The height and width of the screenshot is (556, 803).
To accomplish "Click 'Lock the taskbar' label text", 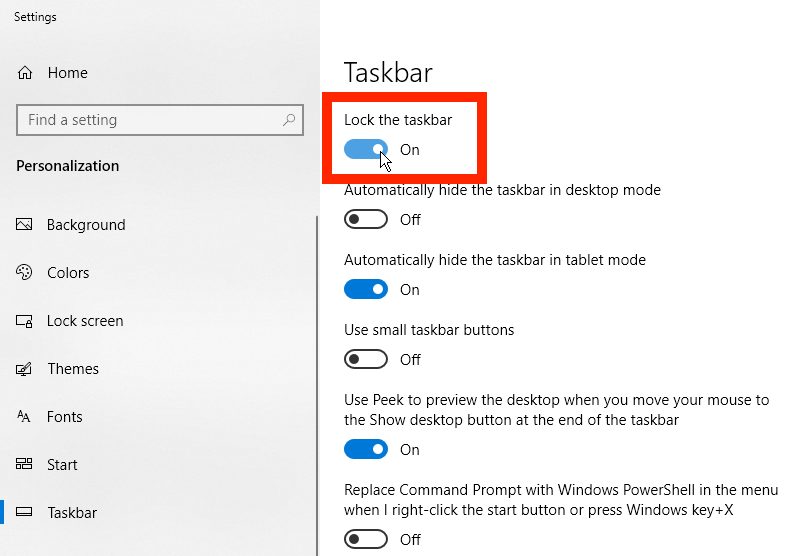I will point(398,120).
